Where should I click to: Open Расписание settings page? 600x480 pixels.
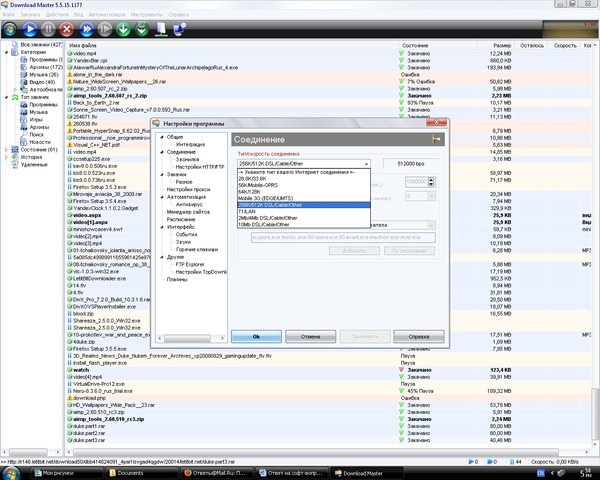pos(181,219)
